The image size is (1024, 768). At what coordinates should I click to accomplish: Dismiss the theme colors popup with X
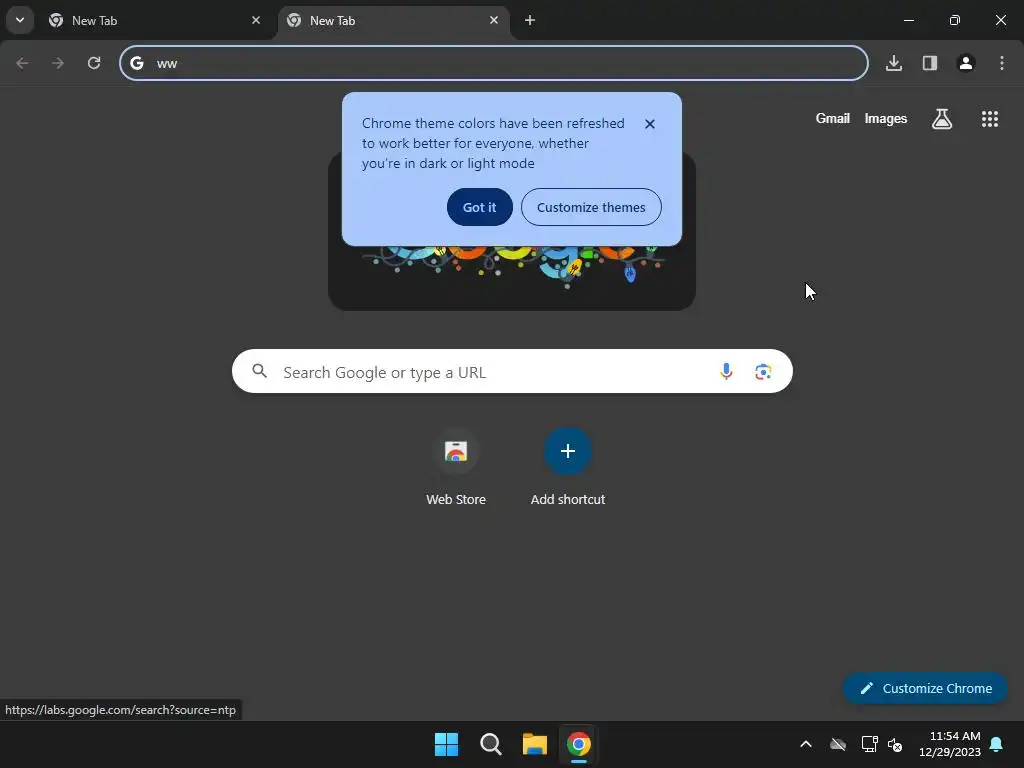650,124
